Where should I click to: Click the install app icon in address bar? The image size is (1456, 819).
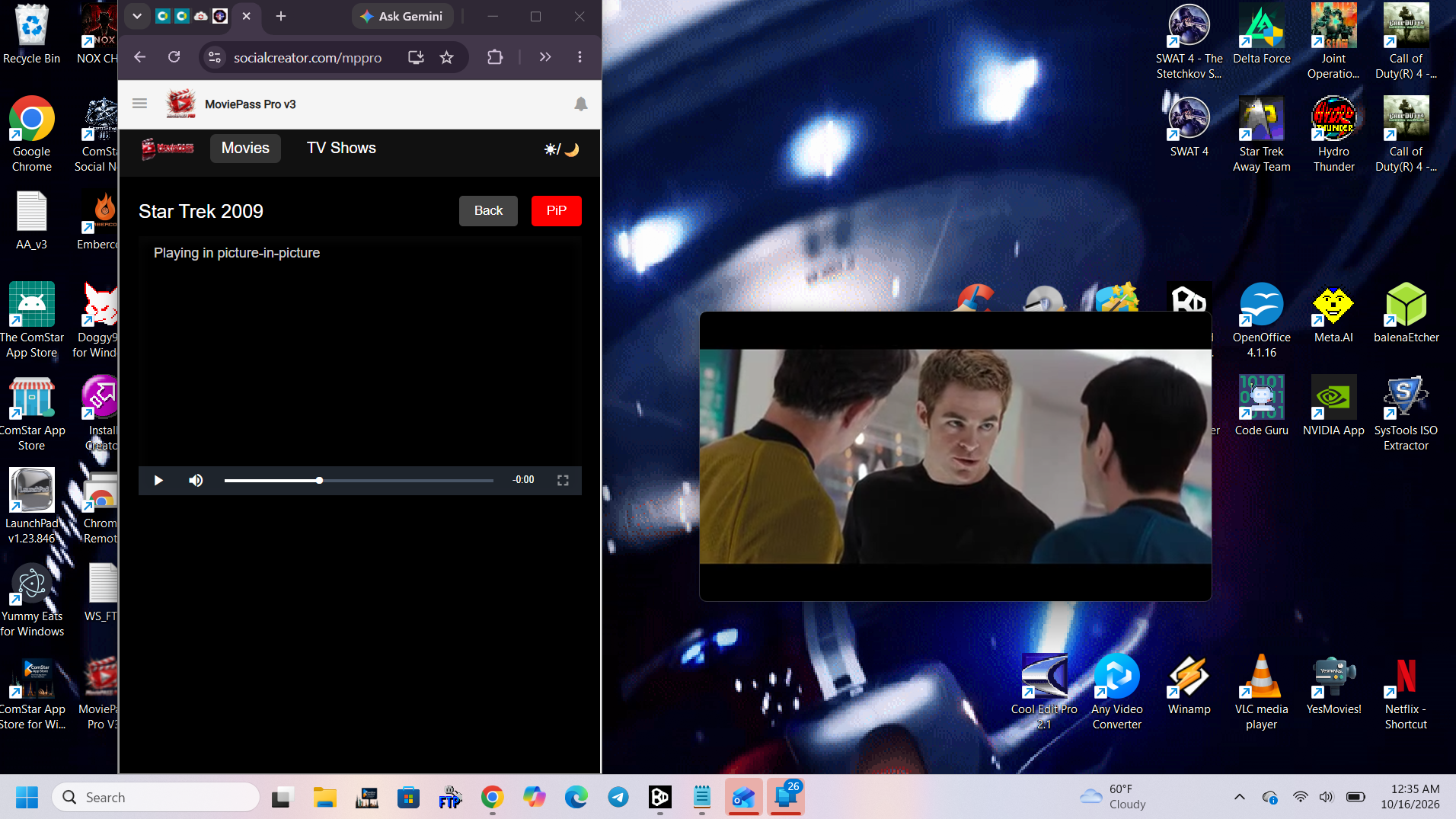point(416,57)
